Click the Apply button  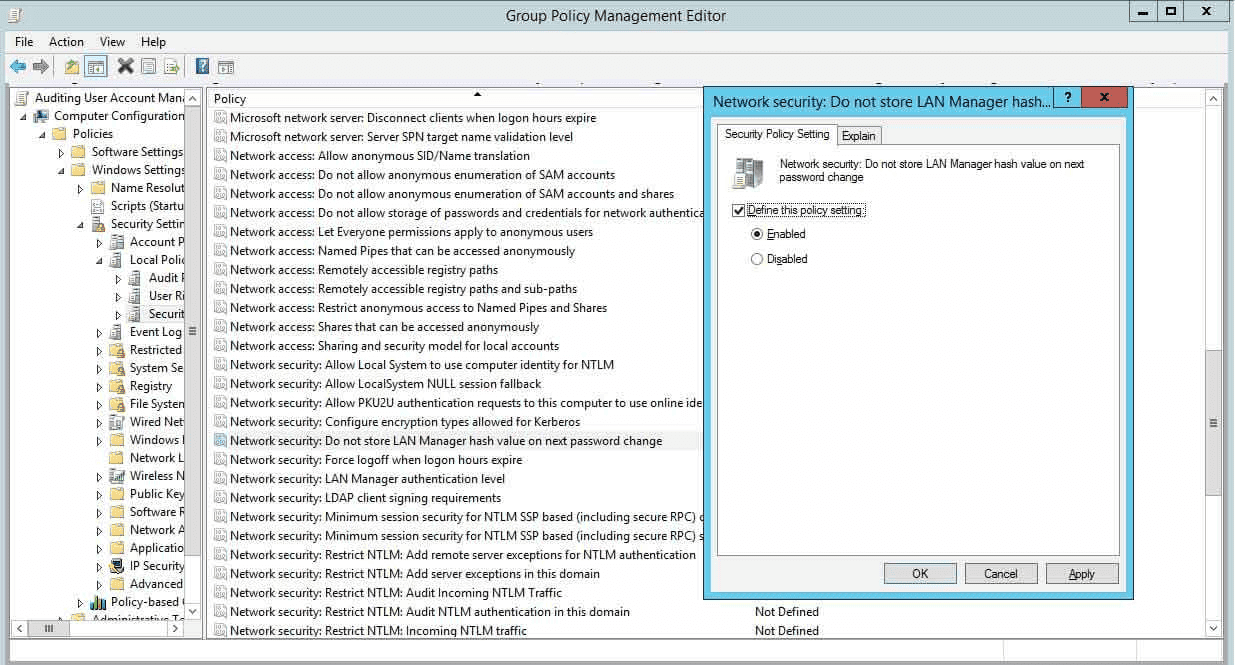(x=1082, y=573)
